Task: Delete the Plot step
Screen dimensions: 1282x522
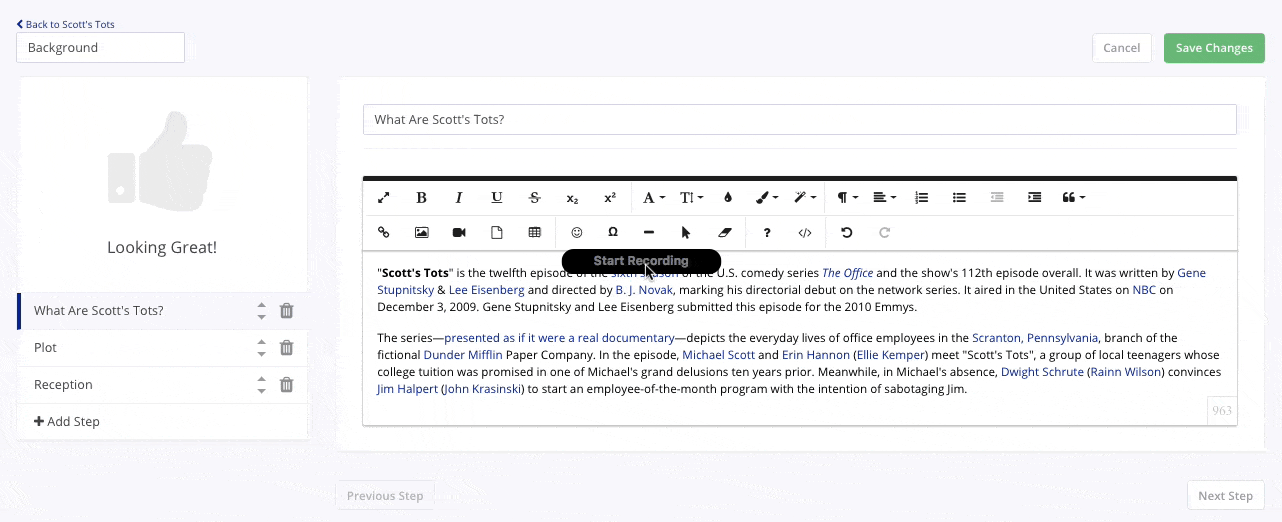Action: coord(286,348)
